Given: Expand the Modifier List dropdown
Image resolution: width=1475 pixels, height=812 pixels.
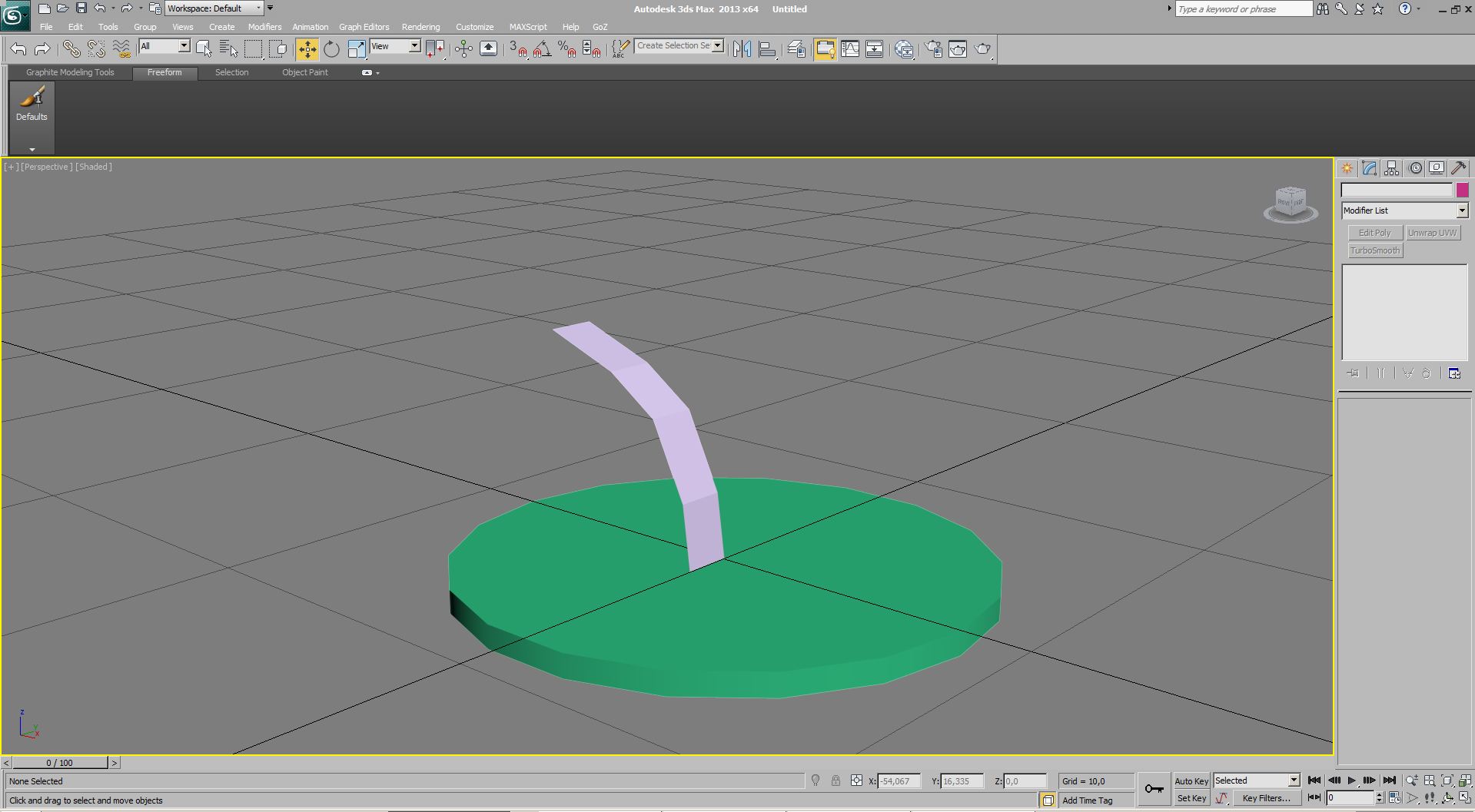Looking at the screenshot, I should click(1461, 210).
